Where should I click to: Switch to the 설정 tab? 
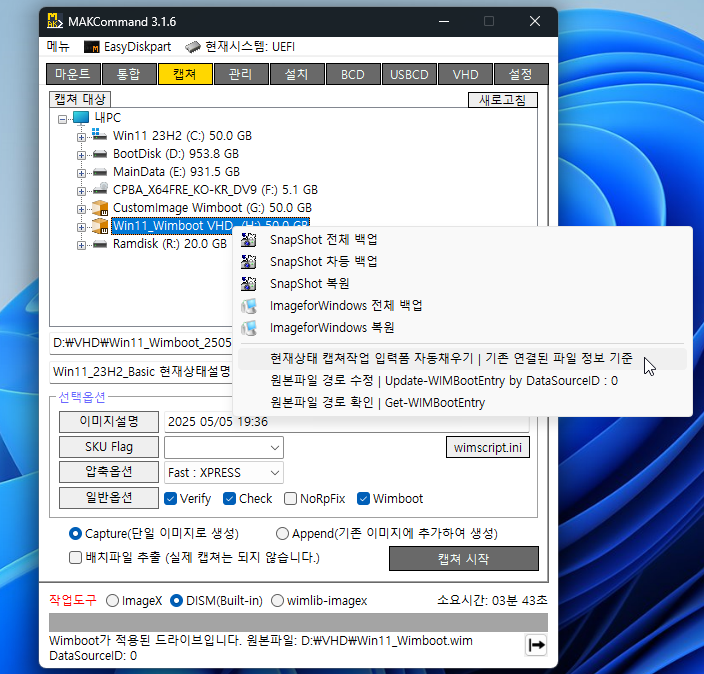tap(521, 74)
